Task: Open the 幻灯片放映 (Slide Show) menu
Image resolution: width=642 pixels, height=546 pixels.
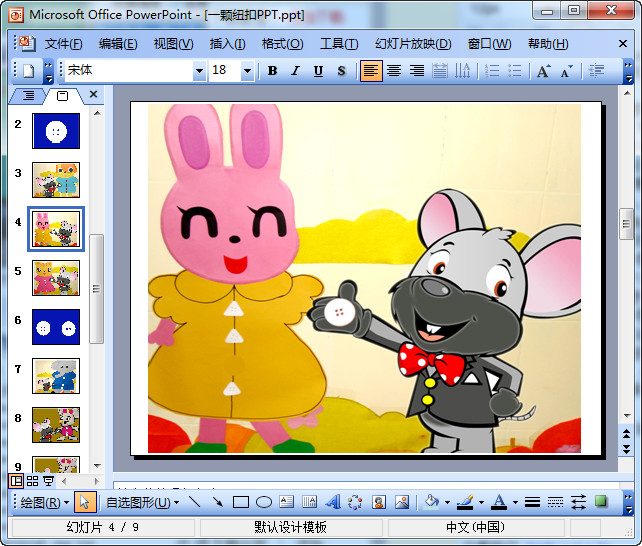Action: 412,44
